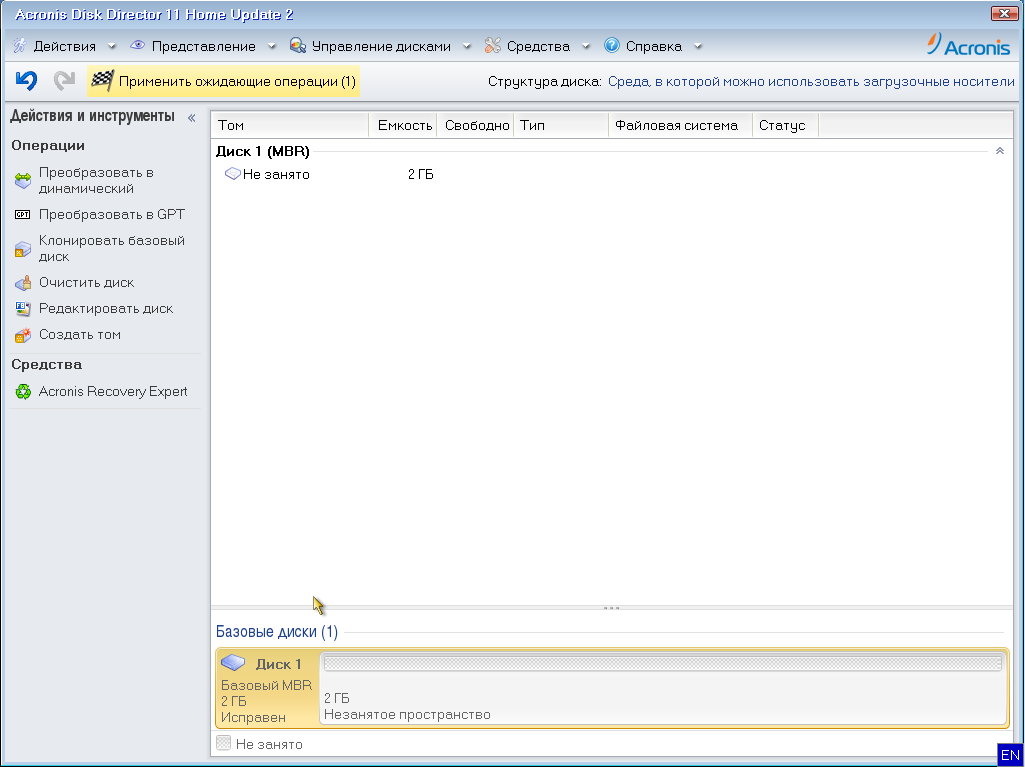Launch Acronis Recovery Expert

(x=112, y=392)
